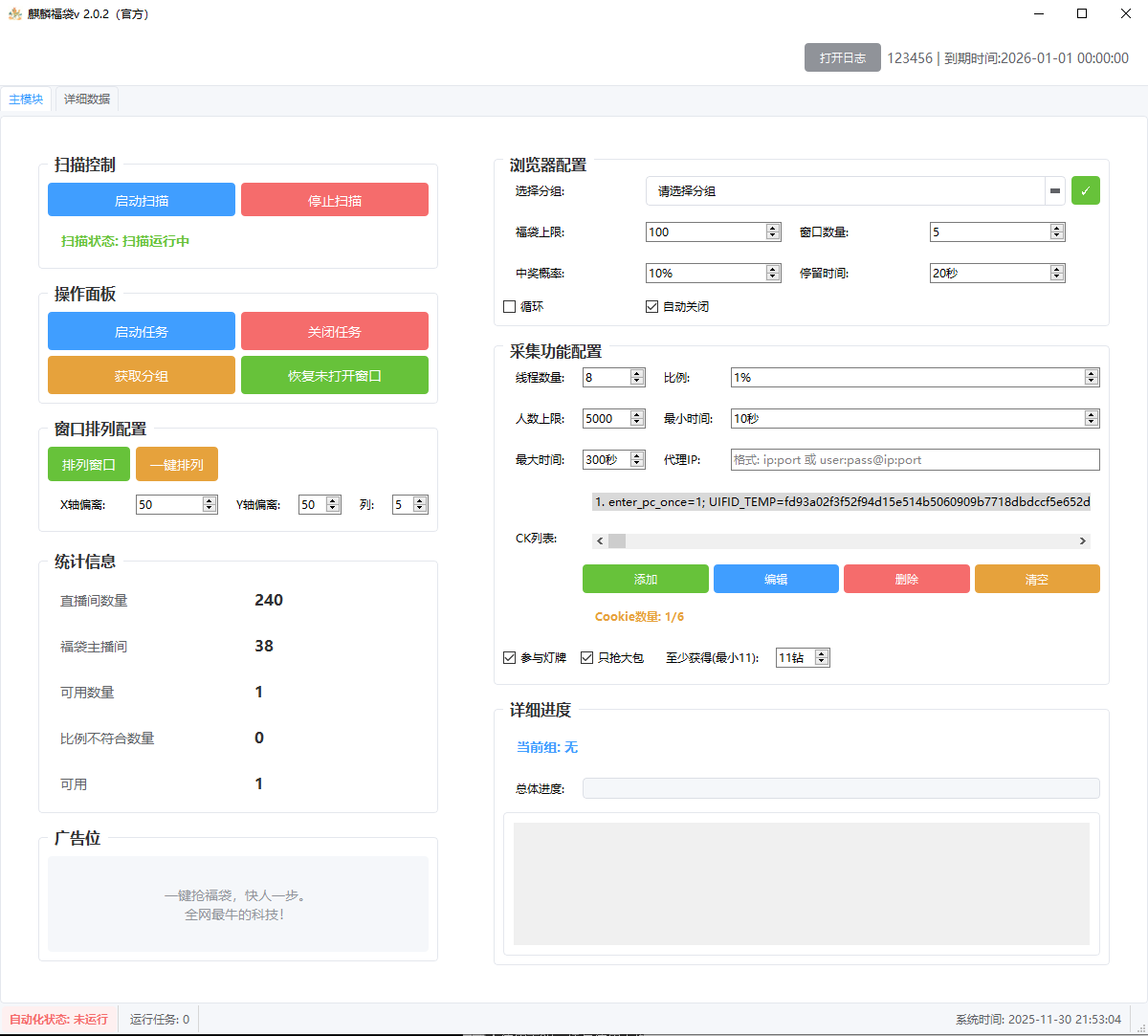Uncheck the 只抢大包 option
The height and width of the screenshot is (1036, 1148).
tap(586, 657)
